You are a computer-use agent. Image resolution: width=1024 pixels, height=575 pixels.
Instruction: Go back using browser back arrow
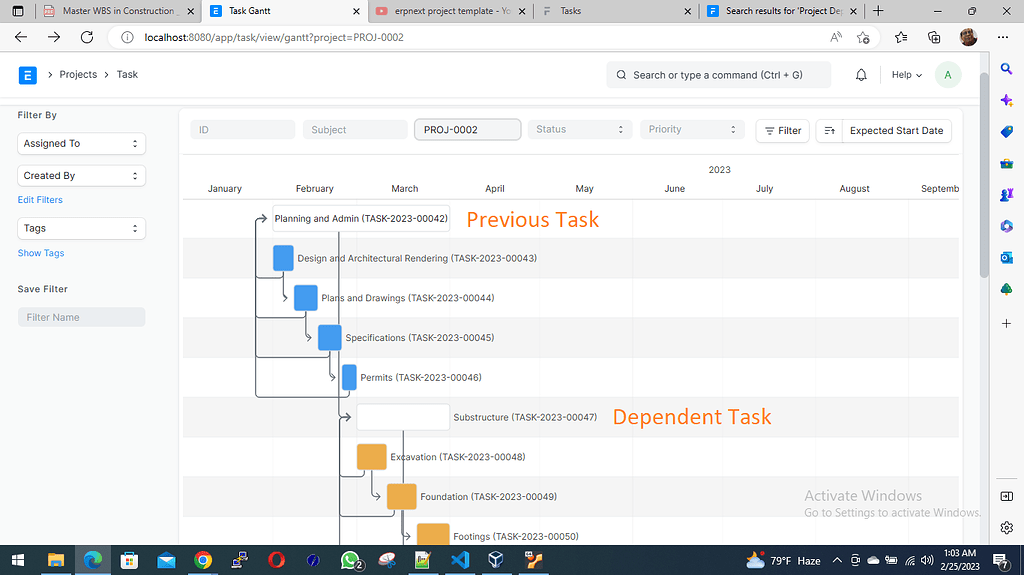tap(21, 37)
